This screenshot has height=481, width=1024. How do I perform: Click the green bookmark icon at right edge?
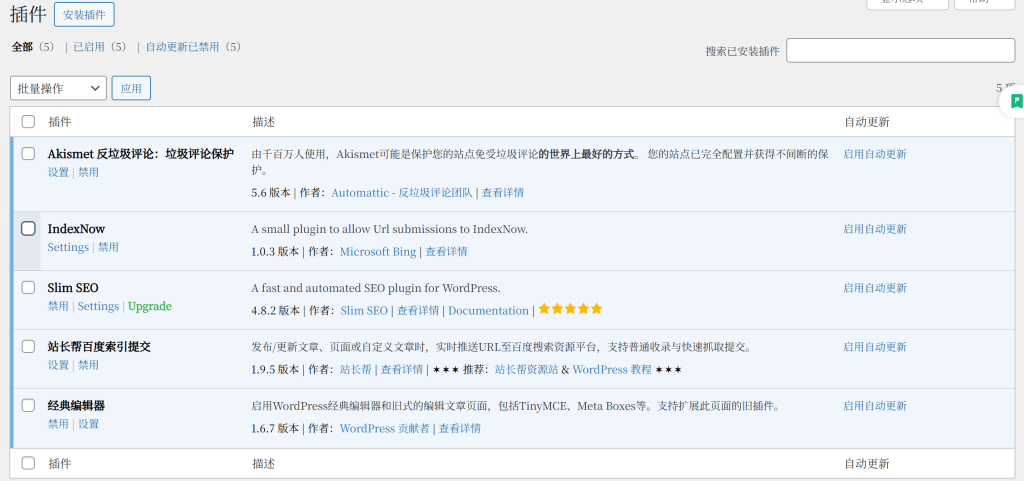1016,101
